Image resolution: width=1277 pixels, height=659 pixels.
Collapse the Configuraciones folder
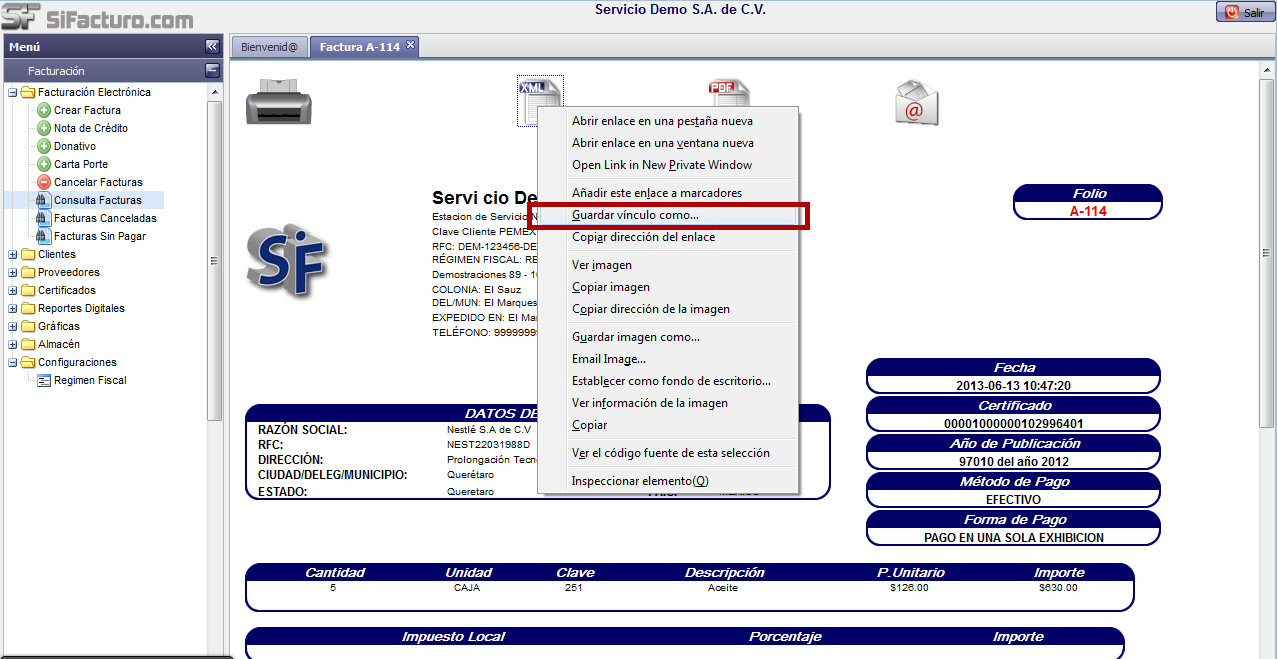pos(13,362)
